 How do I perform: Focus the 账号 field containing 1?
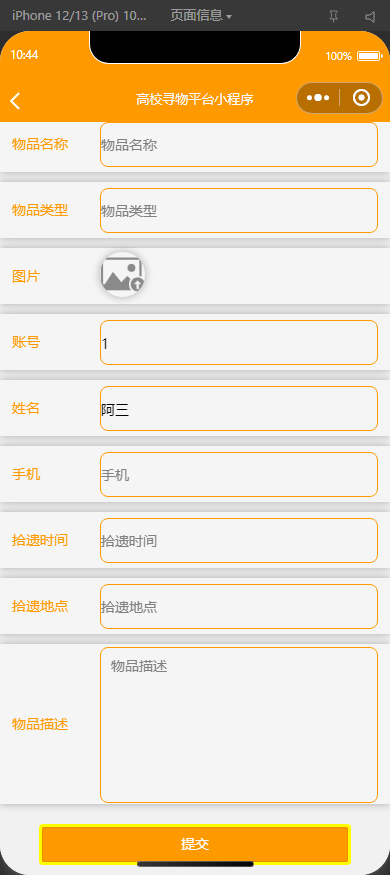(239, 343)
